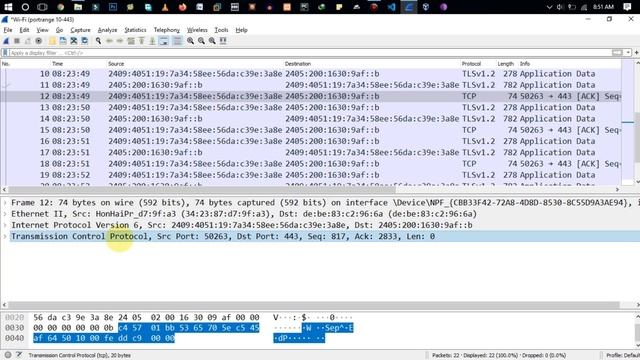
Task: Toggle packet colorization rules
Action: pyautogui.click(x=177, y=41)
